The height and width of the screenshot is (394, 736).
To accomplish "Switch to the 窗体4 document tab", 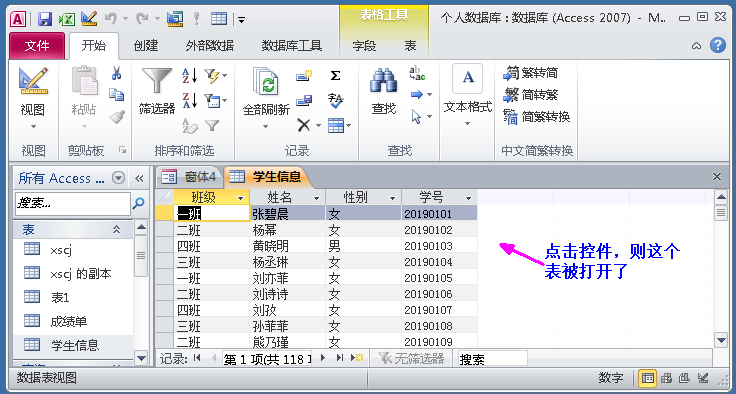I will point(189,177).
